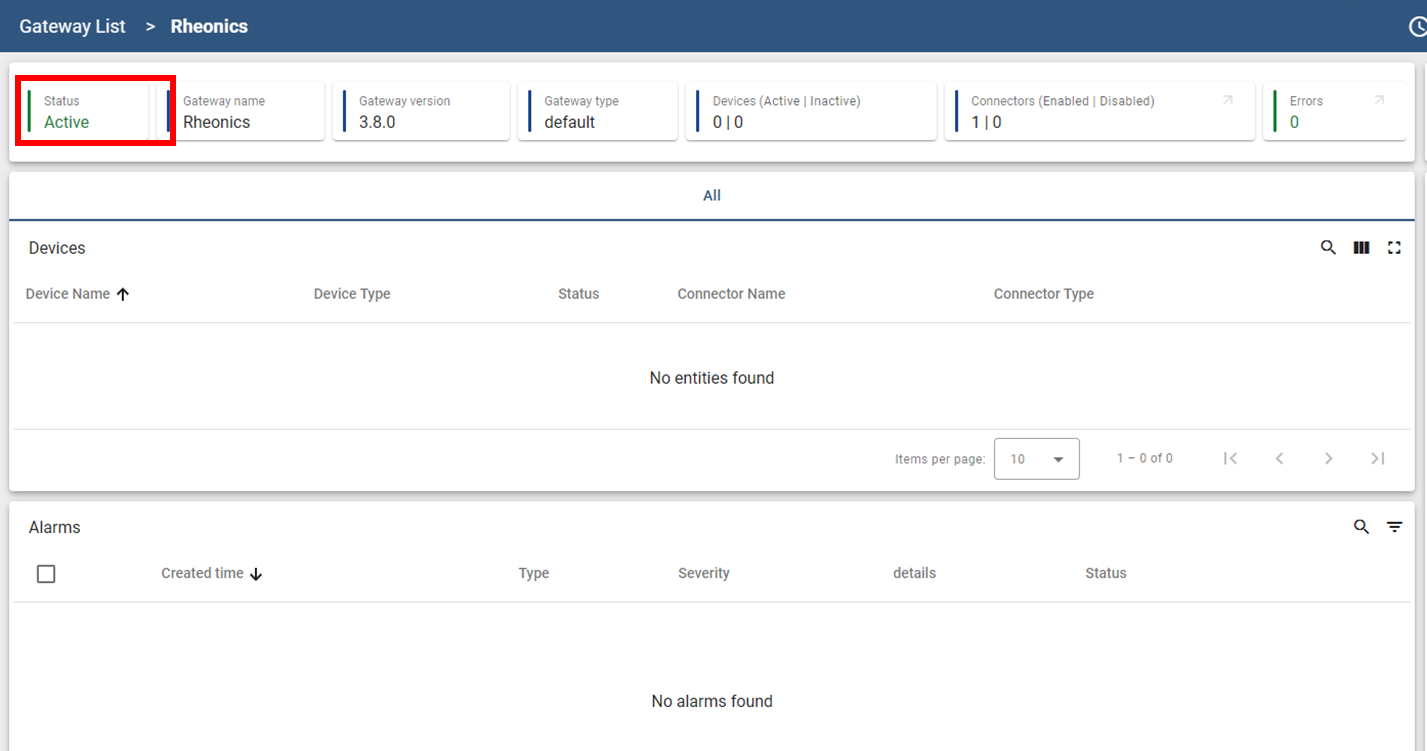The width and height of the screenshot is (1427, 751).
Task: Open the Alarms filter icon
Action: [1394, 527]
